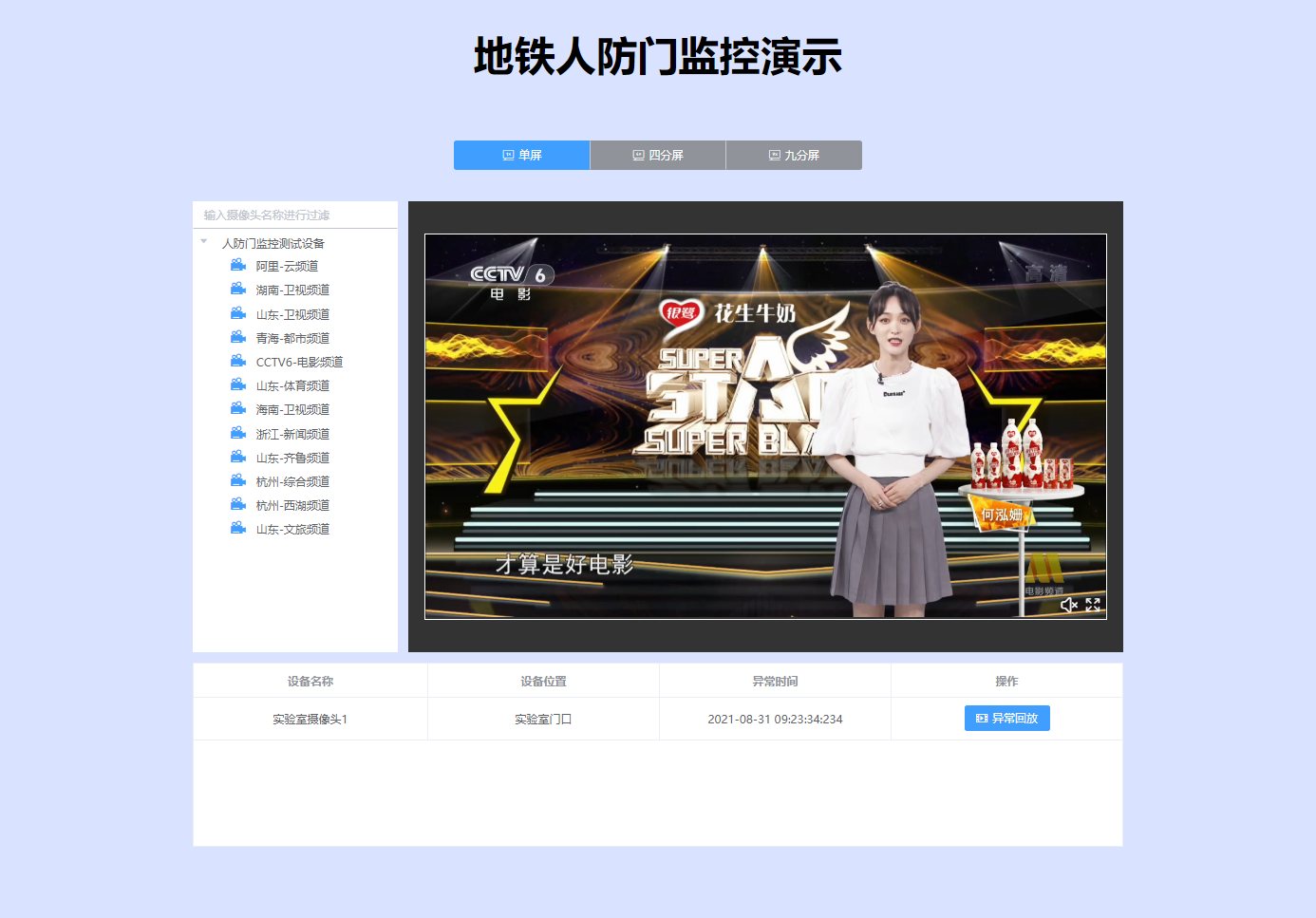This screenshot has width=1316, height=918.
Task: Click camera icon beside 阿里-云频道
Action: (x=238, y=266)
